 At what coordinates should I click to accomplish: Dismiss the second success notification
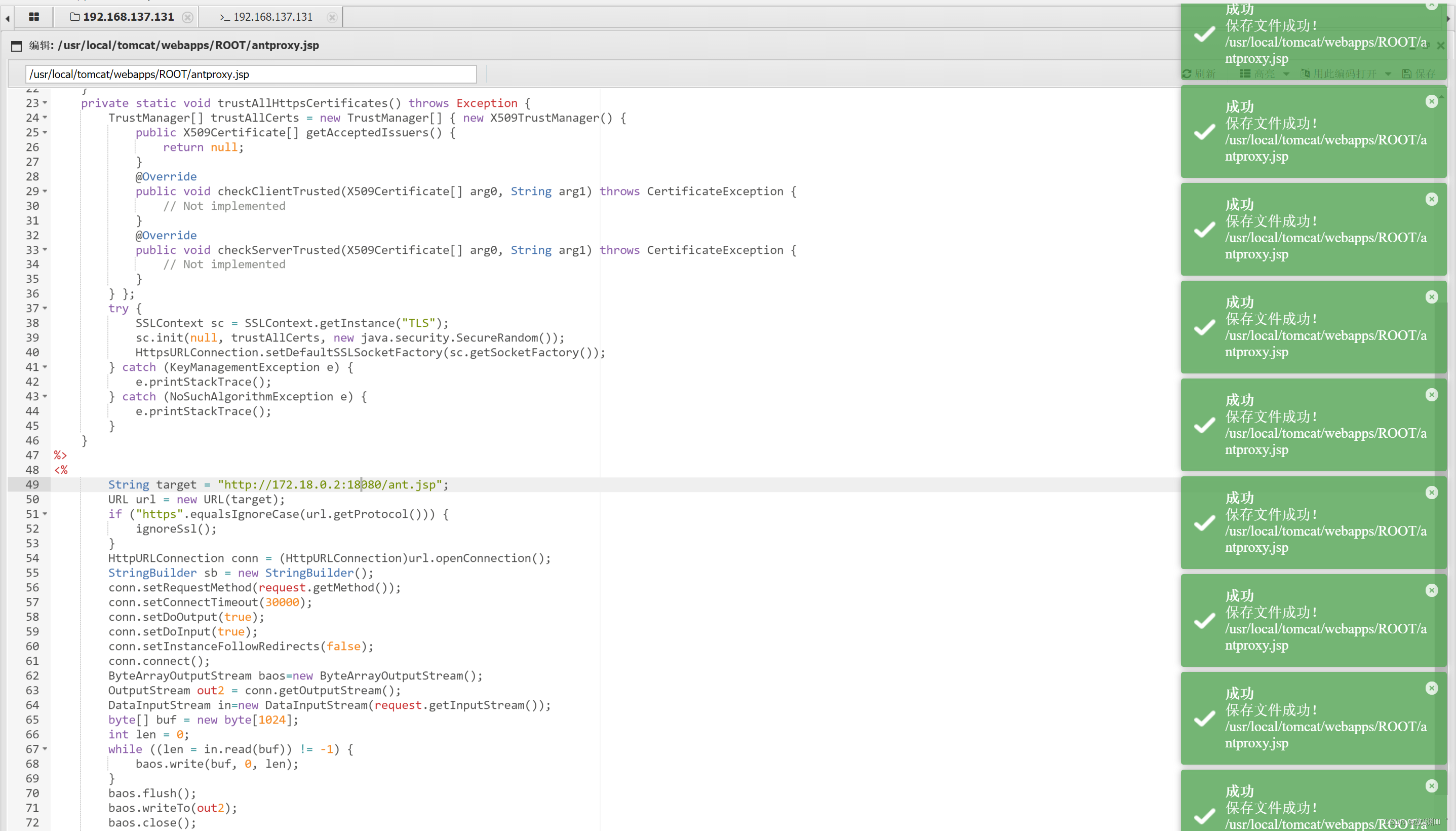(x=1431, y=101)
